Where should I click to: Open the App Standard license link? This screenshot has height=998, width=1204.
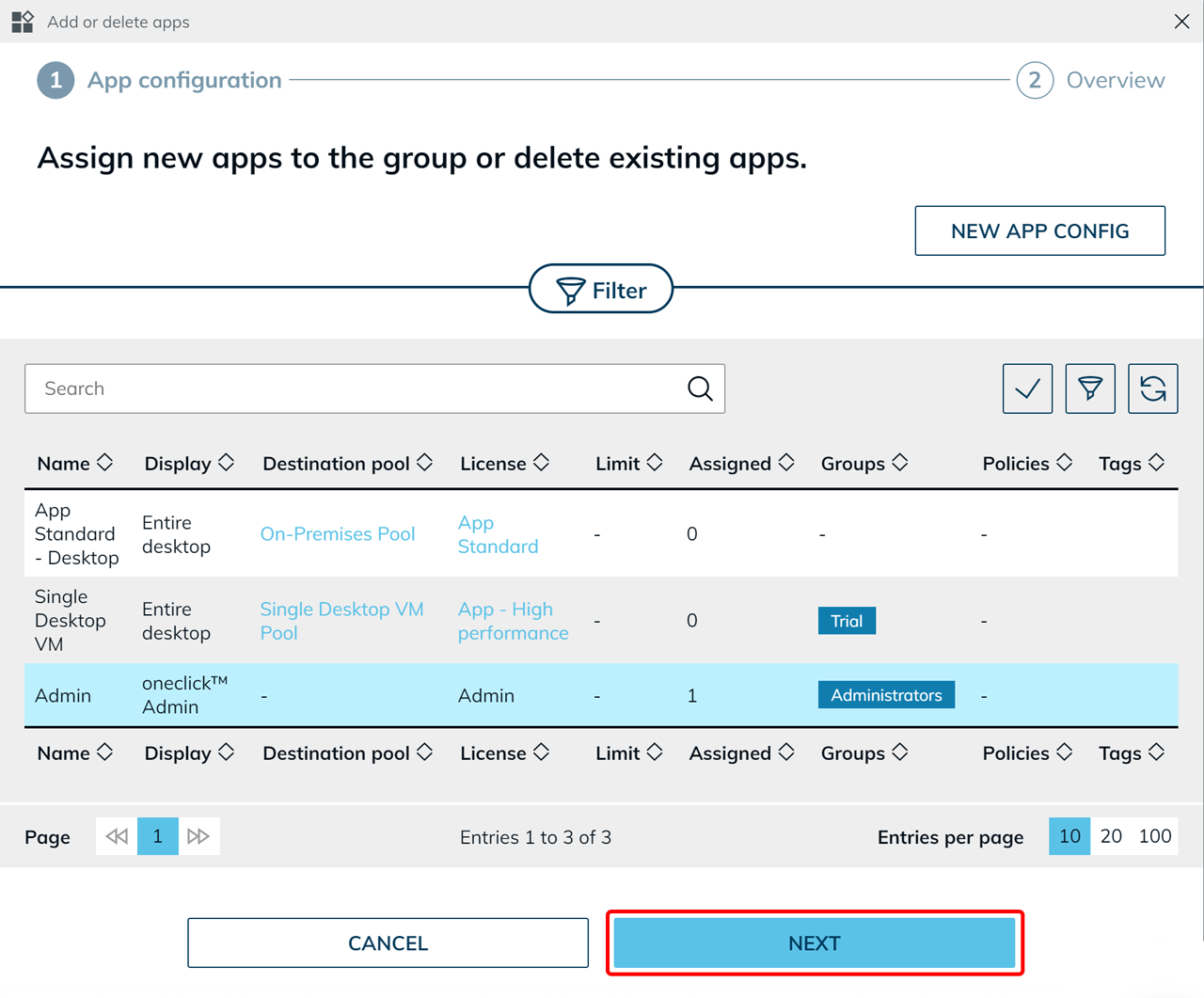(498, 533)
